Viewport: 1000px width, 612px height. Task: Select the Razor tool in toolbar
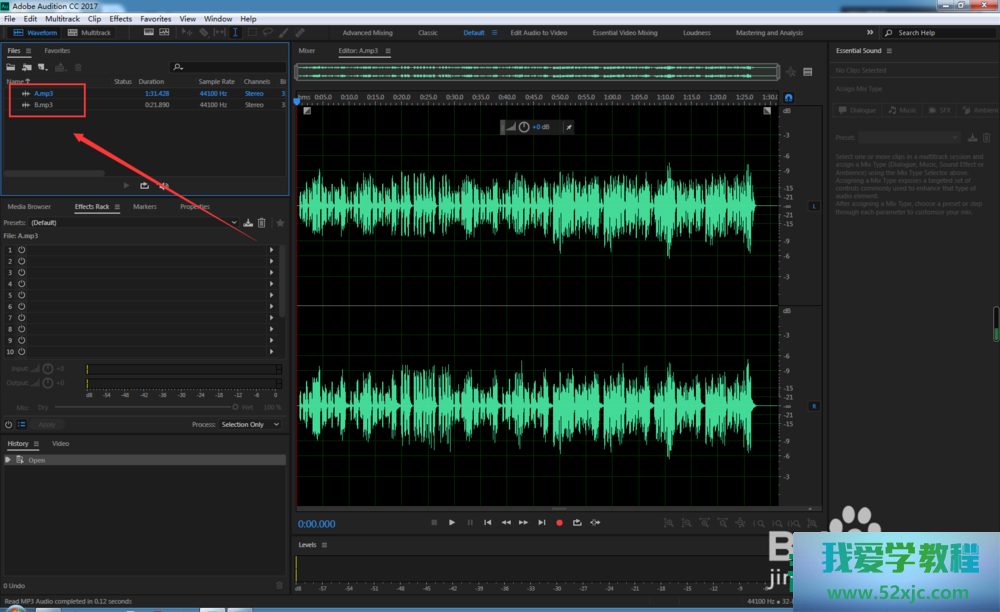click(202, 32)
